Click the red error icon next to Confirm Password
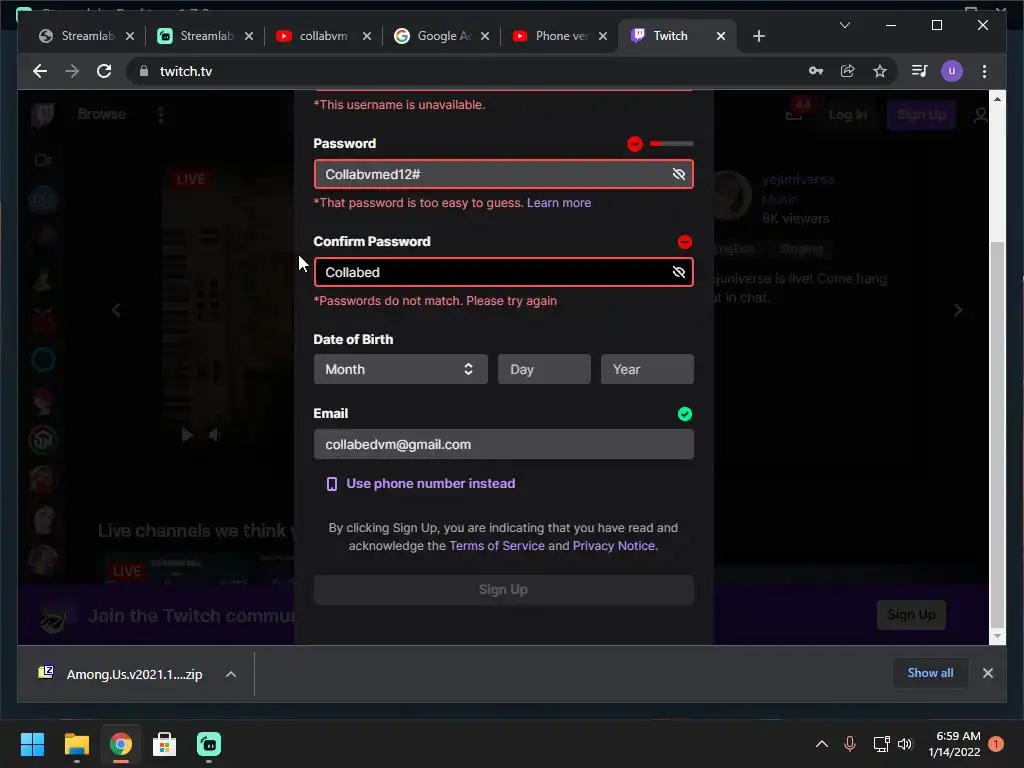 (684, 242)
